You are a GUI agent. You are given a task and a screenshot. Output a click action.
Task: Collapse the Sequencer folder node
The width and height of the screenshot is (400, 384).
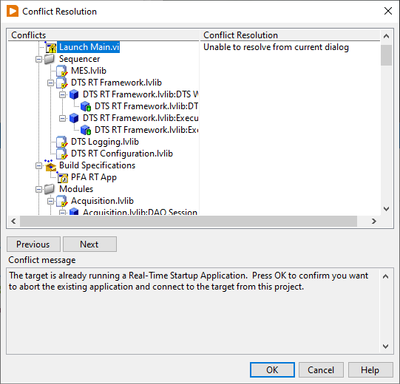click(x=39, y=59)
